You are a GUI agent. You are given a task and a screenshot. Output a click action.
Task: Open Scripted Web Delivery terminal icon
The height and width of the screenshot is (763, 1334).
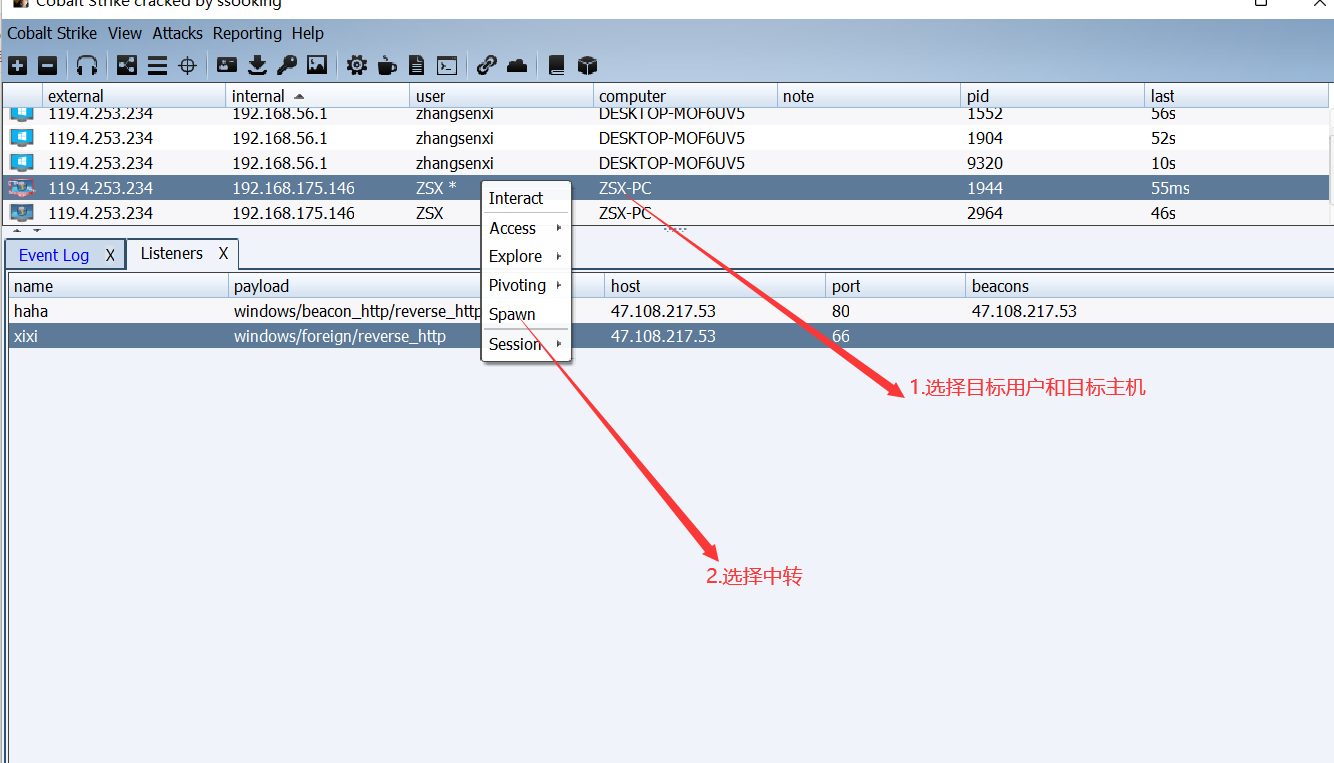click(447, 66)
